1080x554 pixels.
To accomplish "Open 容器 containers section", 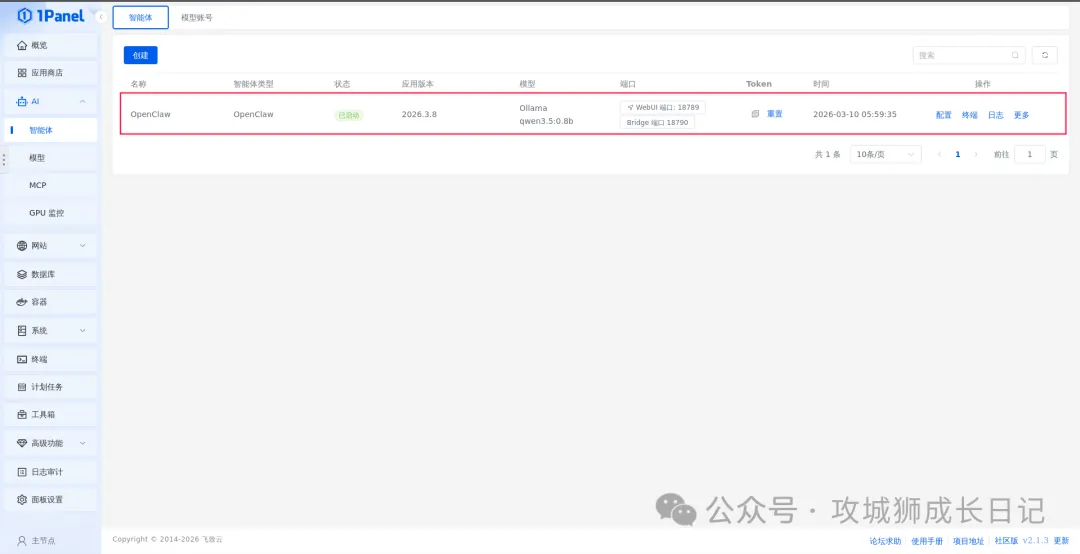I will tap(39, 302).
